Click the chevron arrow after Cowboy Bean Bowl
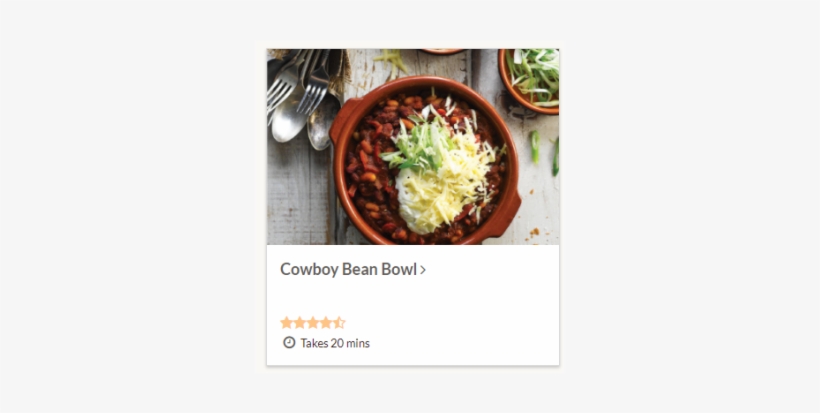820x413 pixels. pyautogui.click(x=423, y=270)
